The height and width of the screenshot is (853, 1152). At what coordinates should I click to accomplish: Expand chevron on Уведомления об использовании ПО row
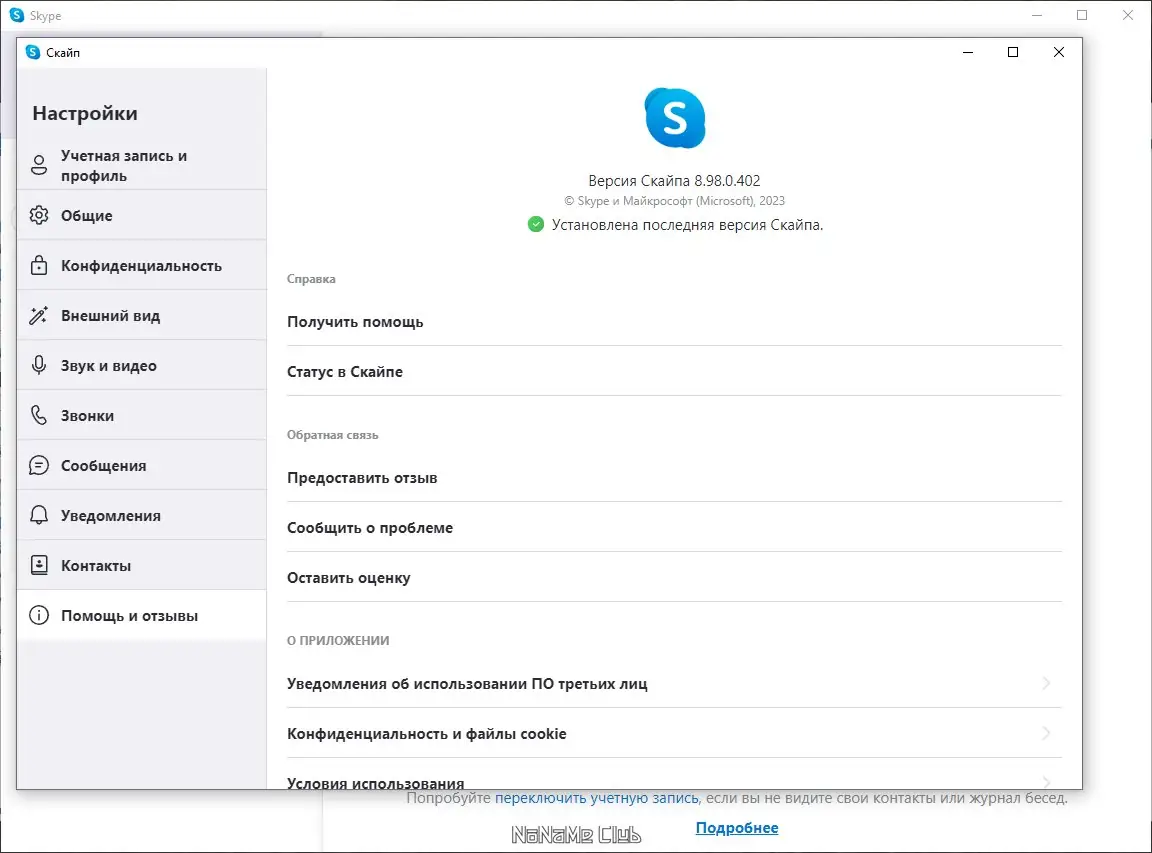pyautogui.click(x=1046, y=683)
